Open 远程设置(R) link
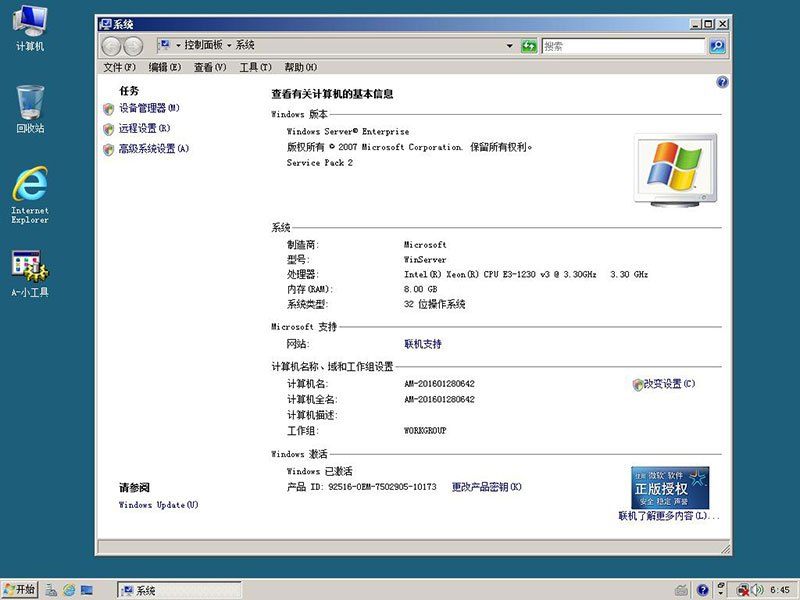The width and height of the screenshot is (800, 600). coord(144,129)
